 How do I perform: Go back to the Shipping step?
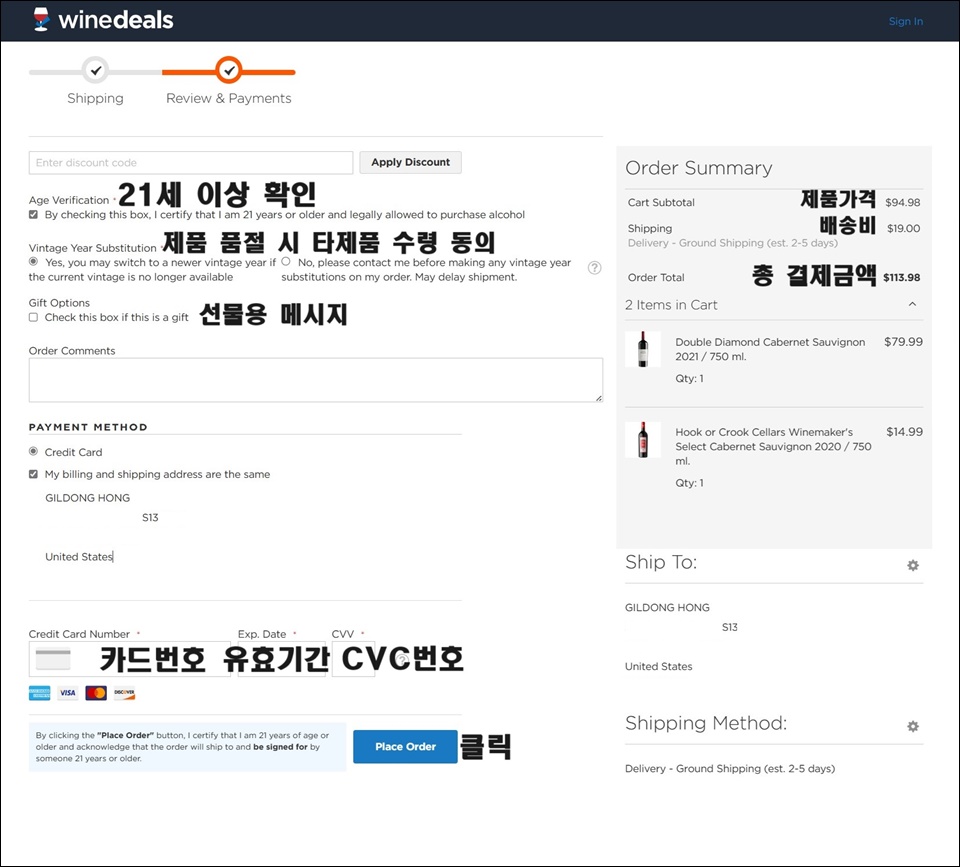tap(95, 99)
